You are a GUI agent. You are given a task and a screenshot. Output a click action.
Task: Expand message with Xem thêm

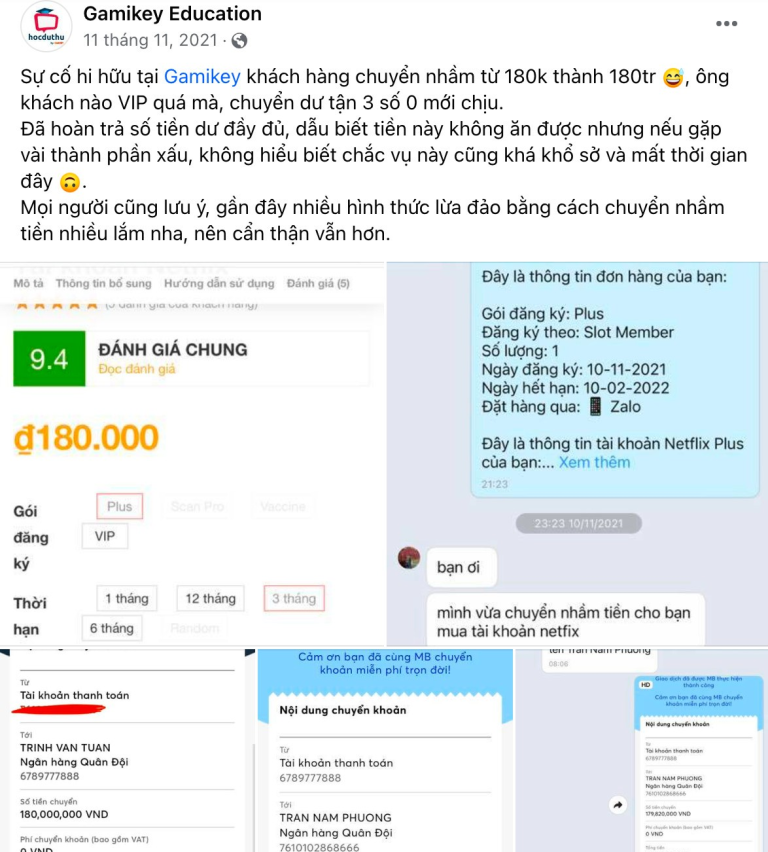click(595, 462)
